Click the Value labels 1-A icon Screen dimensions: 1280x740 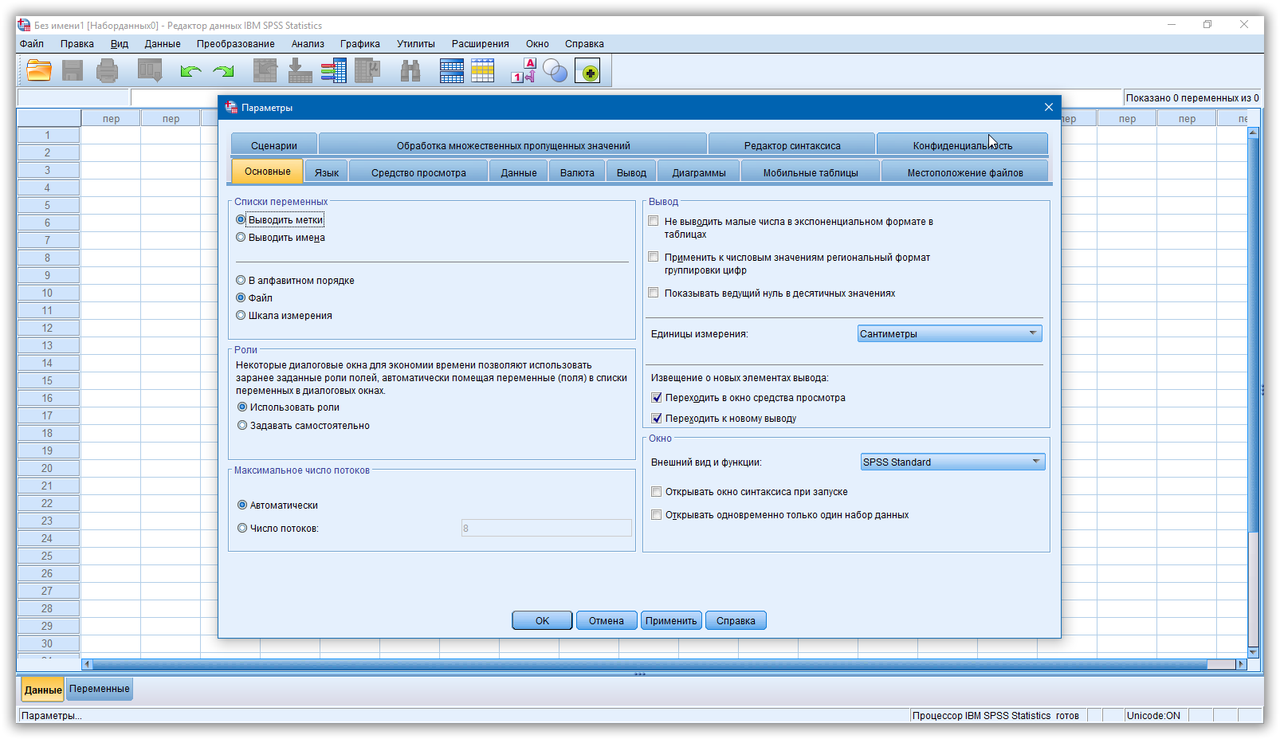pos(524,70)
